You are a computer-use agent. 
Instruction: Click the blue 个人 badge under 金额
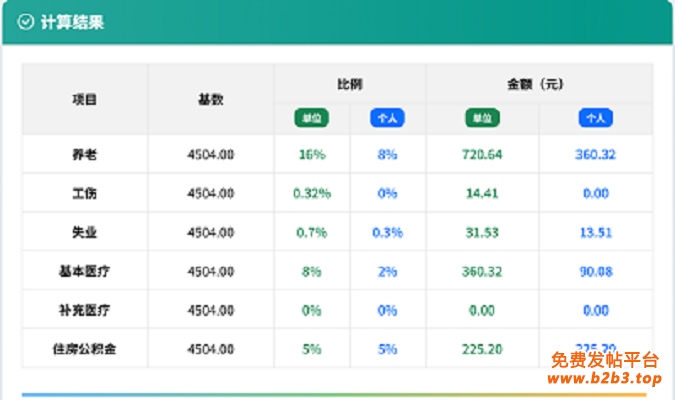(596, 118)
